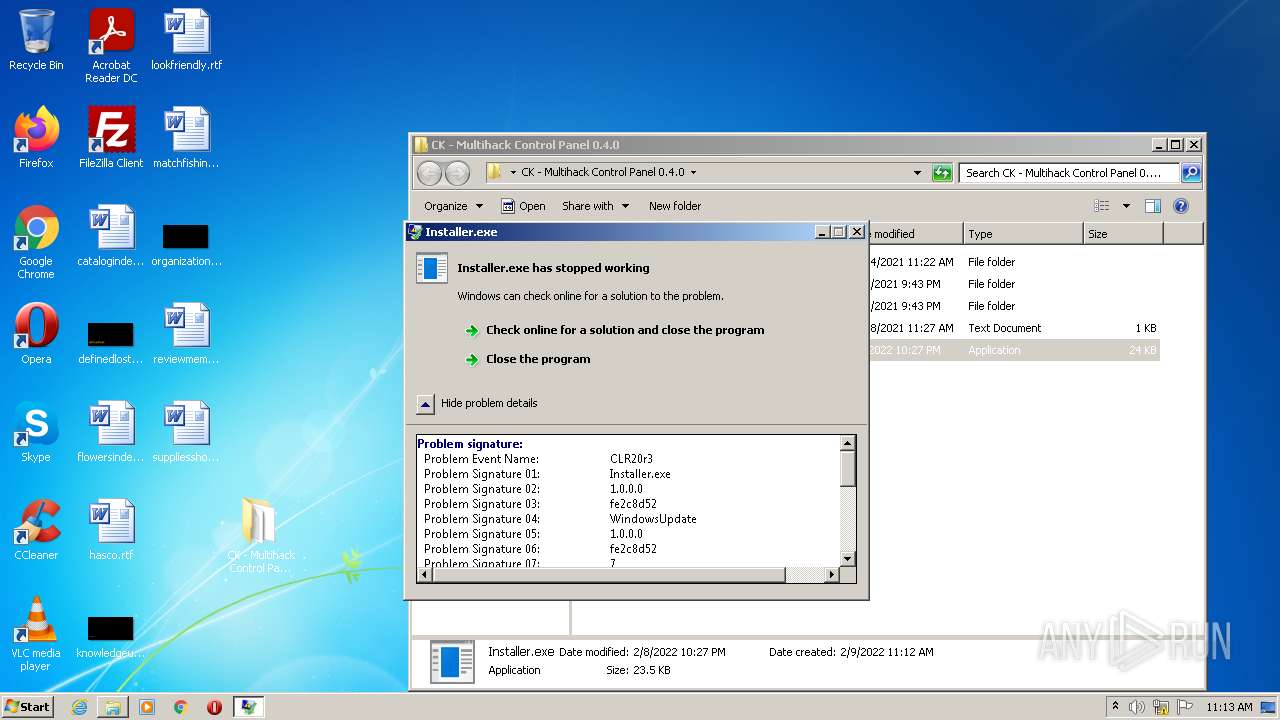Click the address bar path dropdown arrow
Image resolution: width=1280 pixels, height=720 pixels.
click(x=693, y=172)
